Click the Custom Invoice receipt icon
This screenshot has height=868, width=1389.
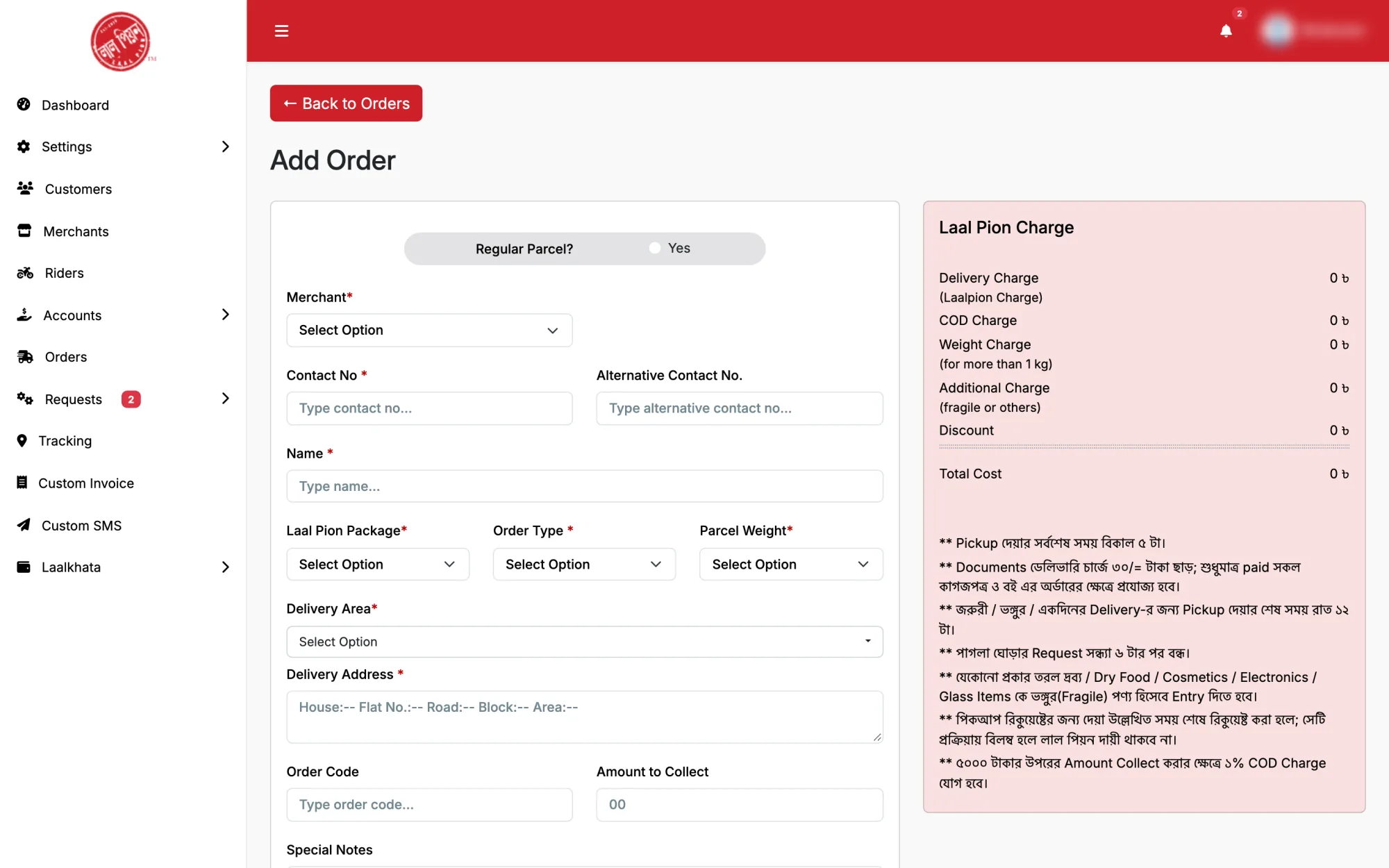[x=22, y=483]
